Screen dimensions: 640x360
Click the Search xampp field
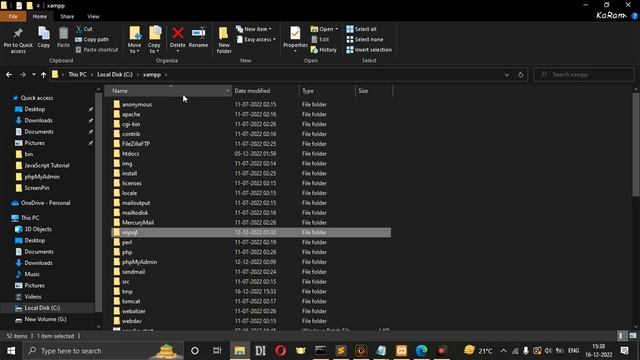584,75
